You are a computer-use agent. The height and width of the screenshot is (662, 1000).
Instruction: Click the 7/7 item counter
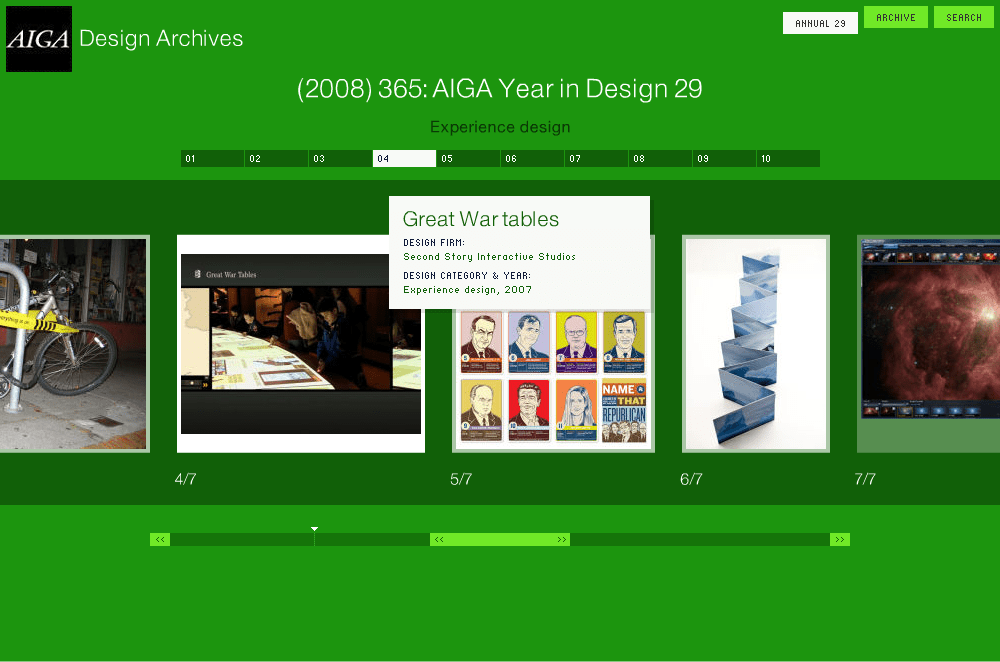coord(865,479)
